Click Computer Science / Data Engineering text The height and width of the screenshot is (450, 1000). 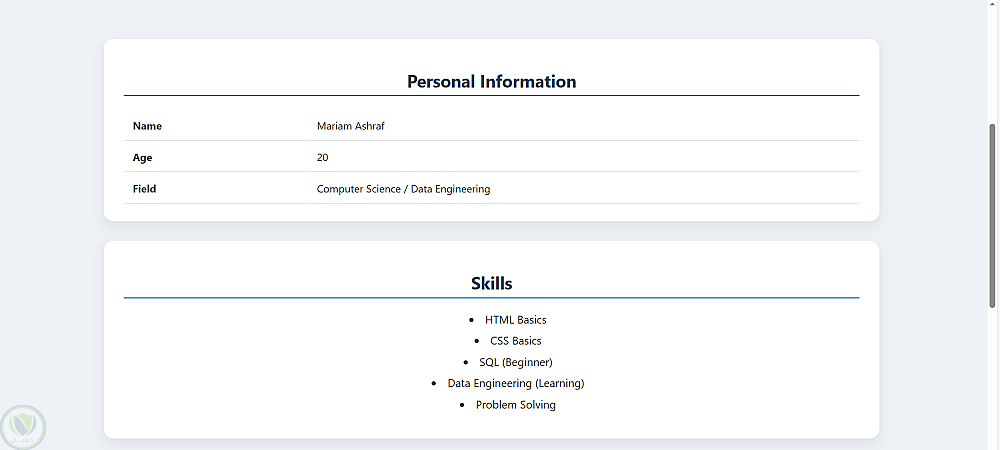(403, 189)
